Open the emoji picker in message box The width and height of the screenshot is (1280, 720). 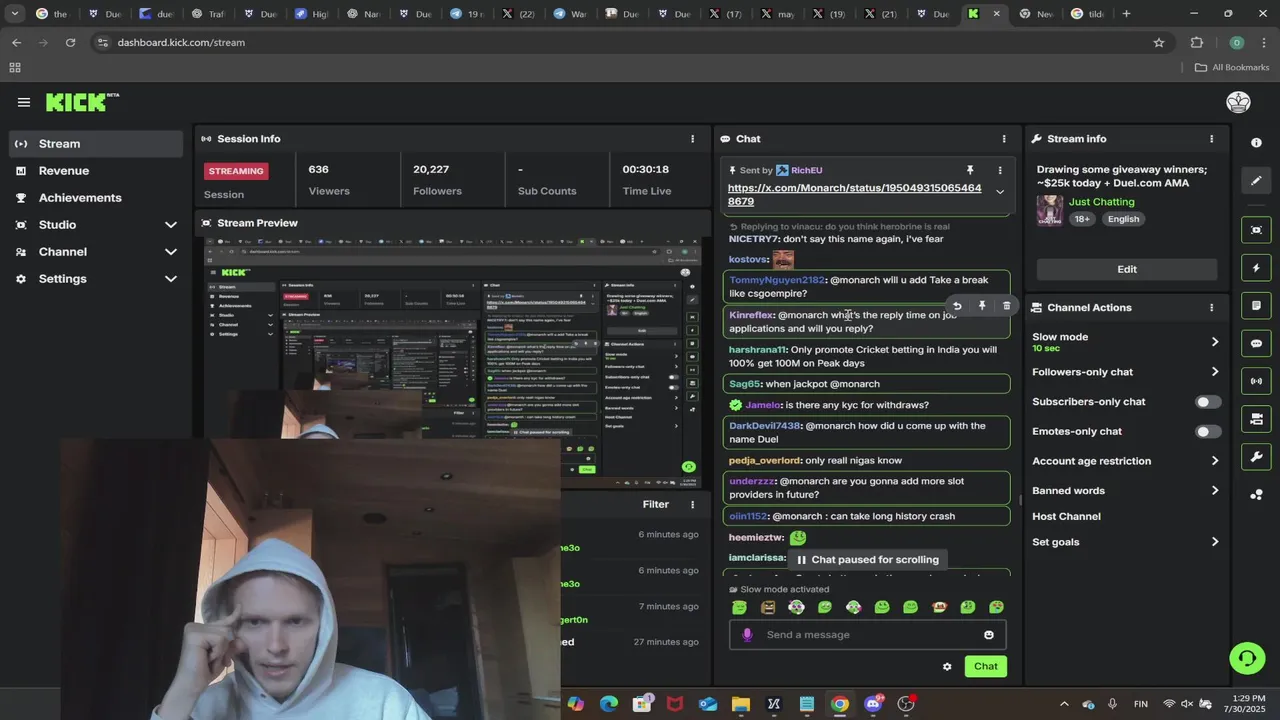click(989, 634)
